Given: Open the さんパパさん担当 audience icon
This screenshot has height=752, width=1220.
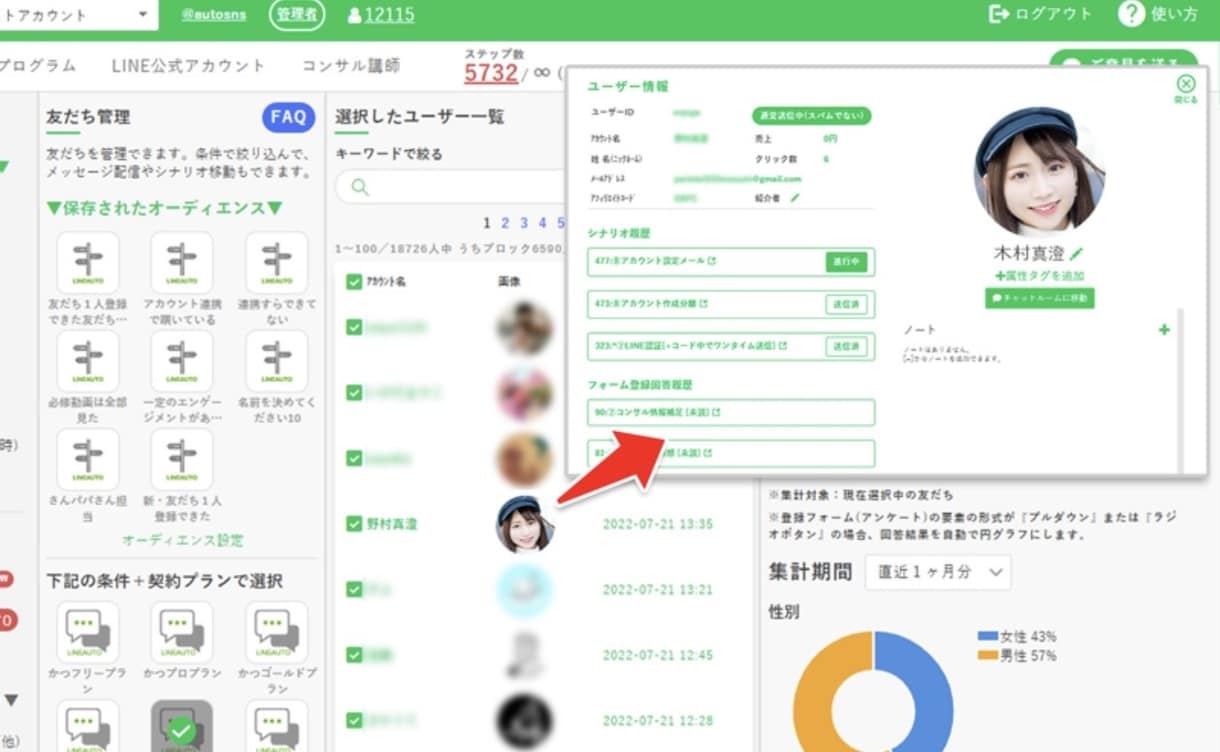Looking at the screenshot, I should click(88, 459).
